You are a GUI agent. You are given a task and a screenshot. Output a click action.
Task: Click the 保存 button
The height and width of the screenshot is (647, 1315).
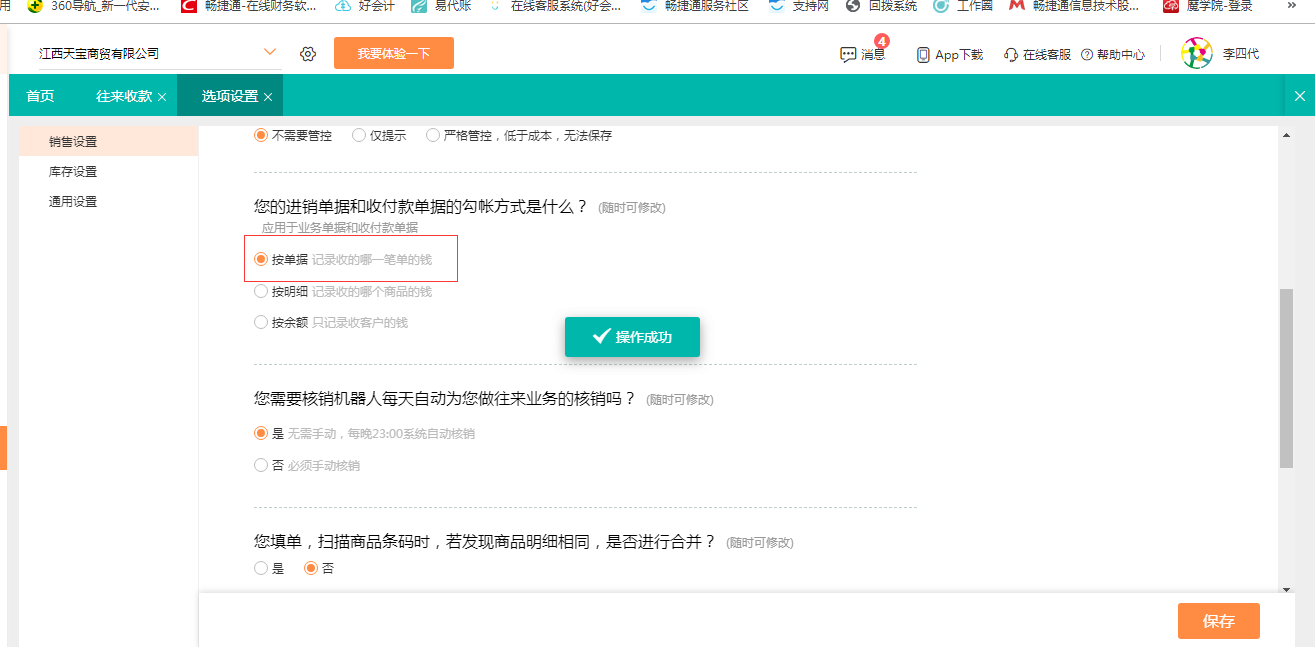[1218, 621]
